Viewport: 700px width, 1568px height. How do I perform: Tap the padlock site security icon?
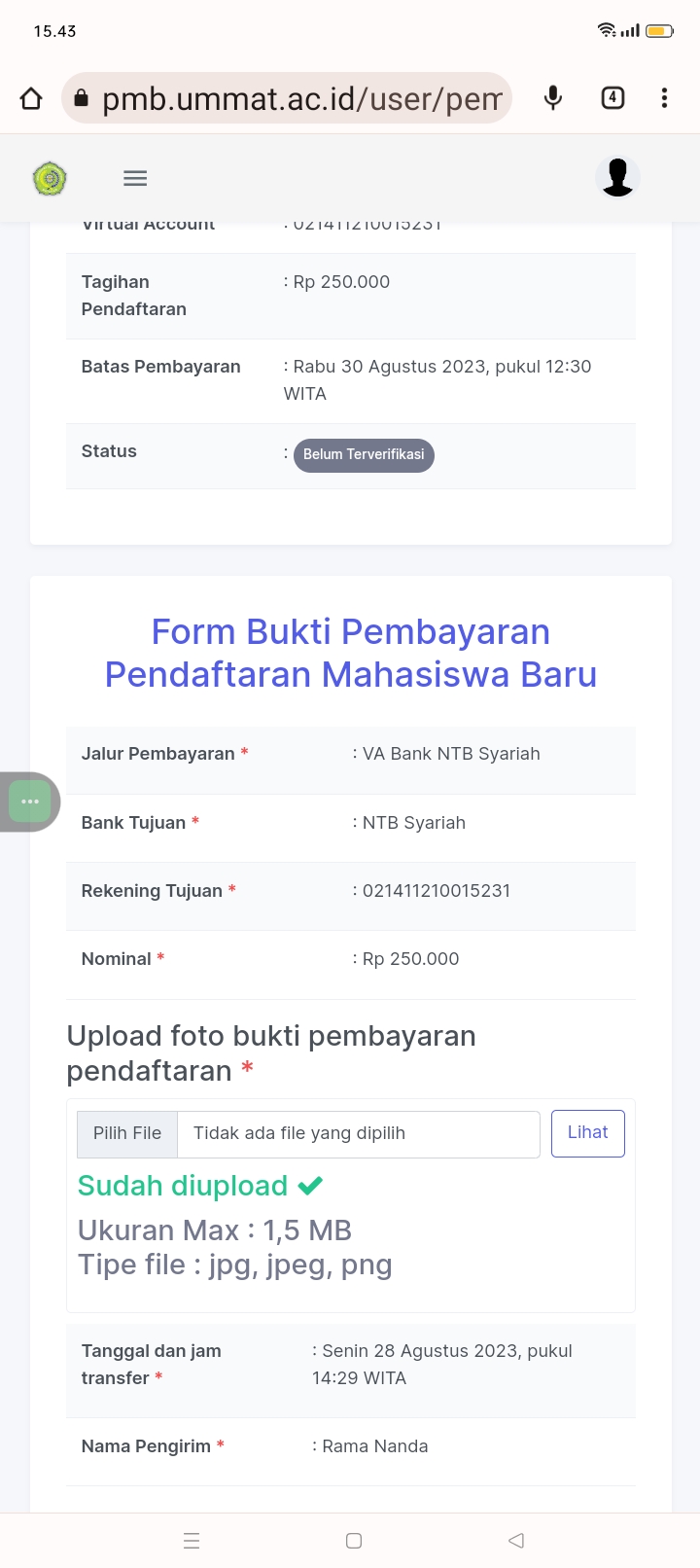(82, 98)
